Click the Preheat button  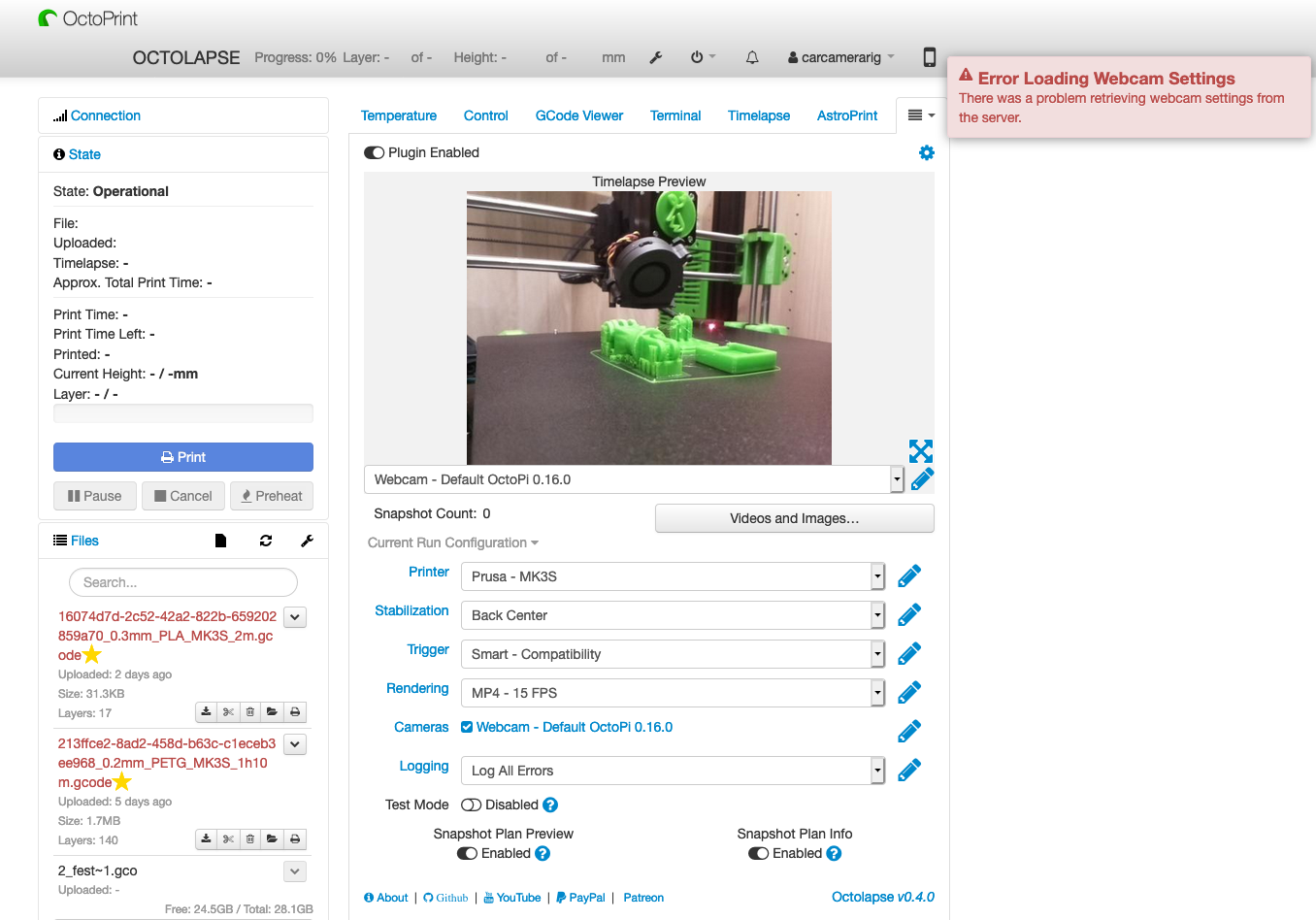click(x=272, y=496)
